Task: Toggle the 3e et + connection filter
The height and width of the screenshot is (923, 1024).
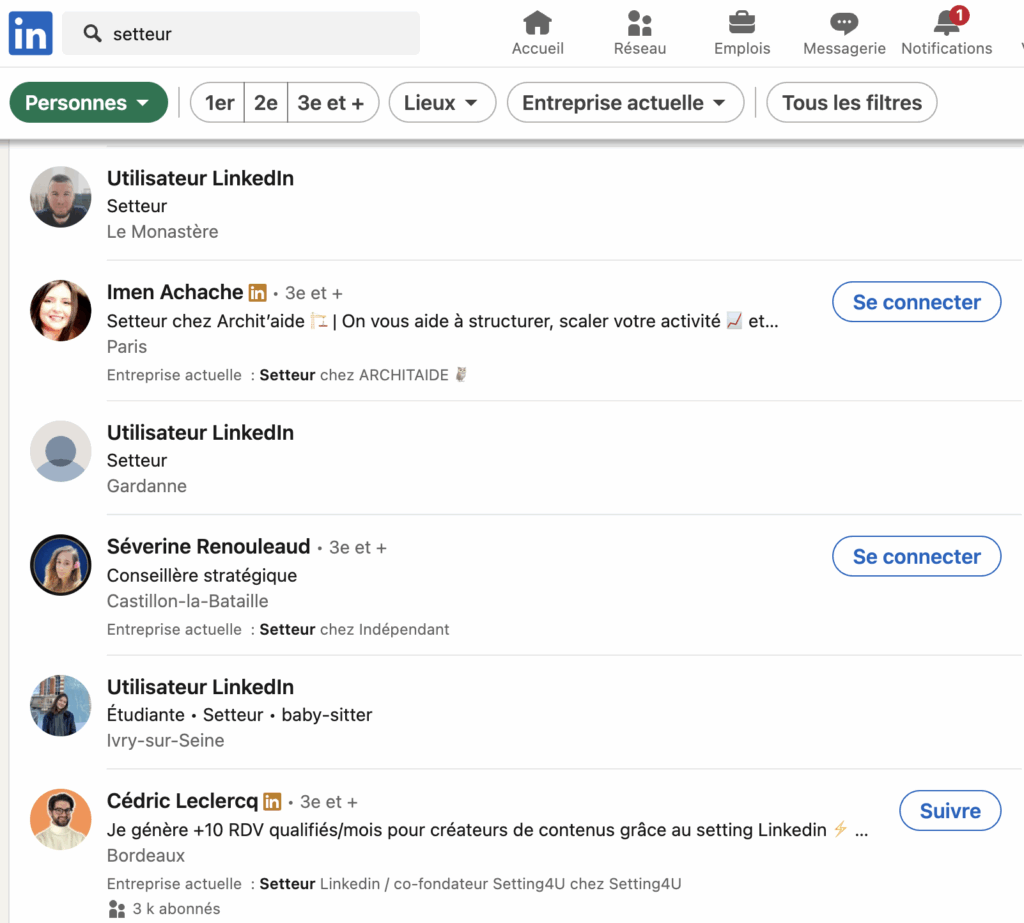Action: (x=332, y=103)
